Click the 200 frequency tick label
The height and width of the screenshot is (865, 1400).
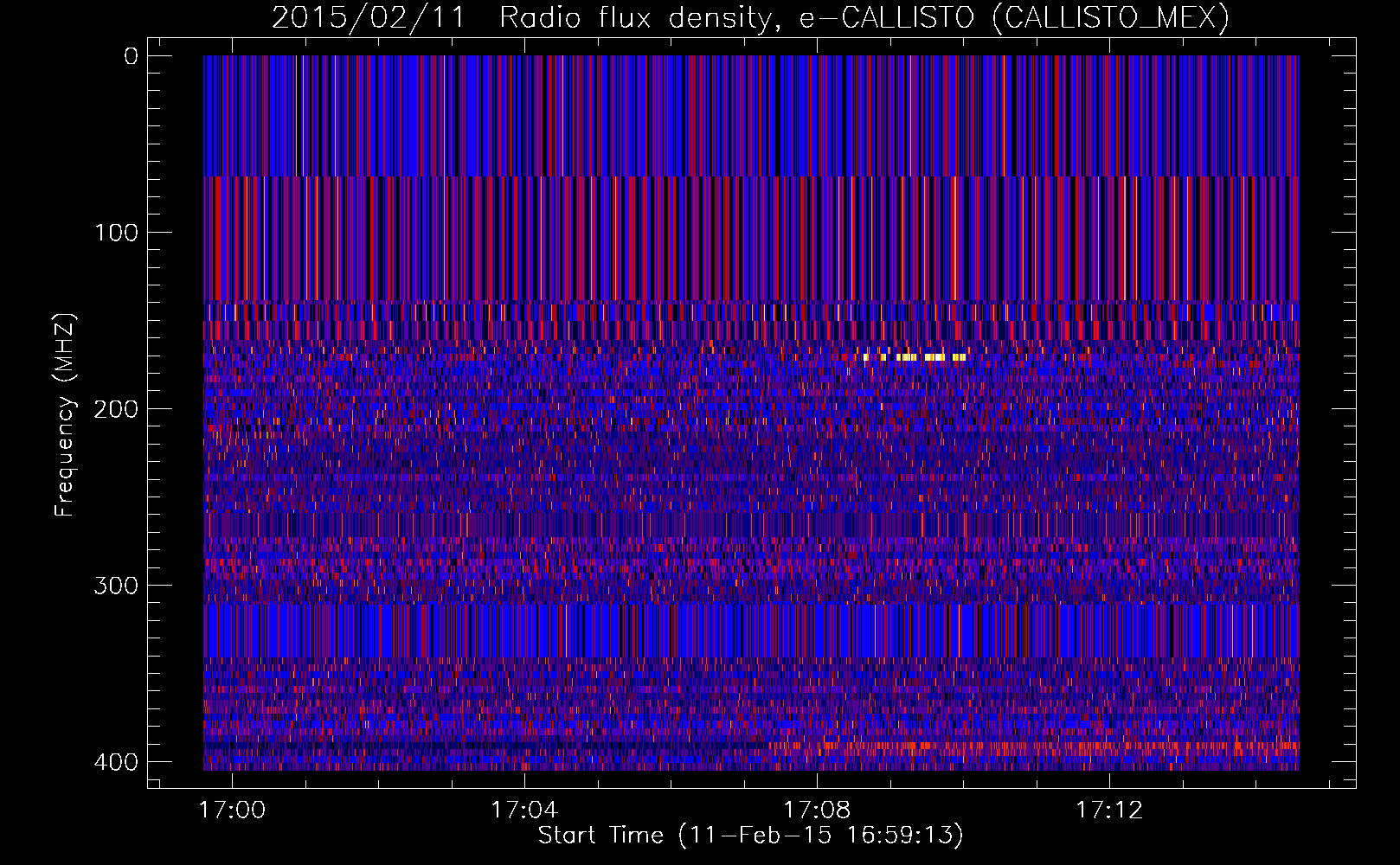pyautogui.click(x=115, y=409)
